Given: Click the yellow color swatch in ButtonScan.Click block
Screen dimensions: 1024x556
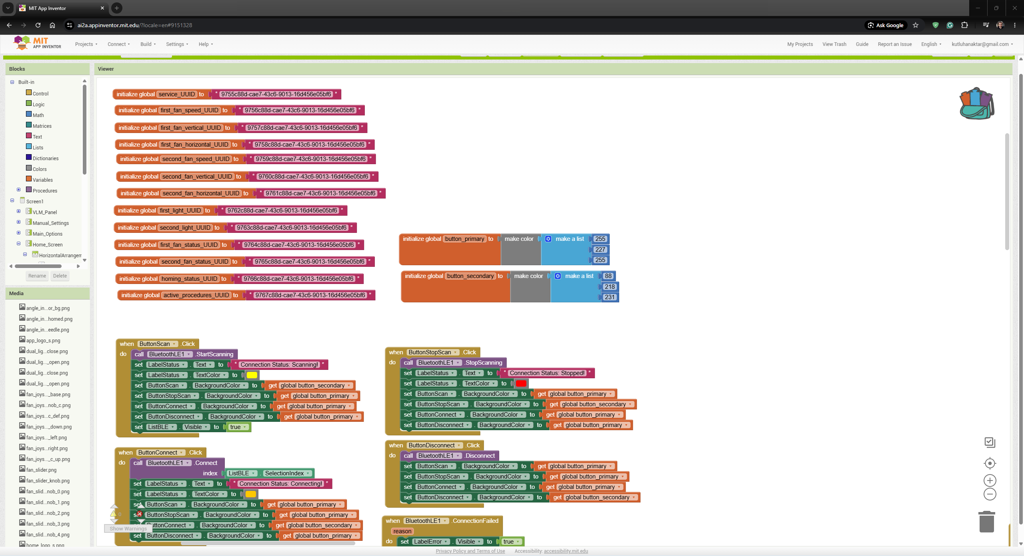Looking at the screenshot, I should (x=252, y=375).
